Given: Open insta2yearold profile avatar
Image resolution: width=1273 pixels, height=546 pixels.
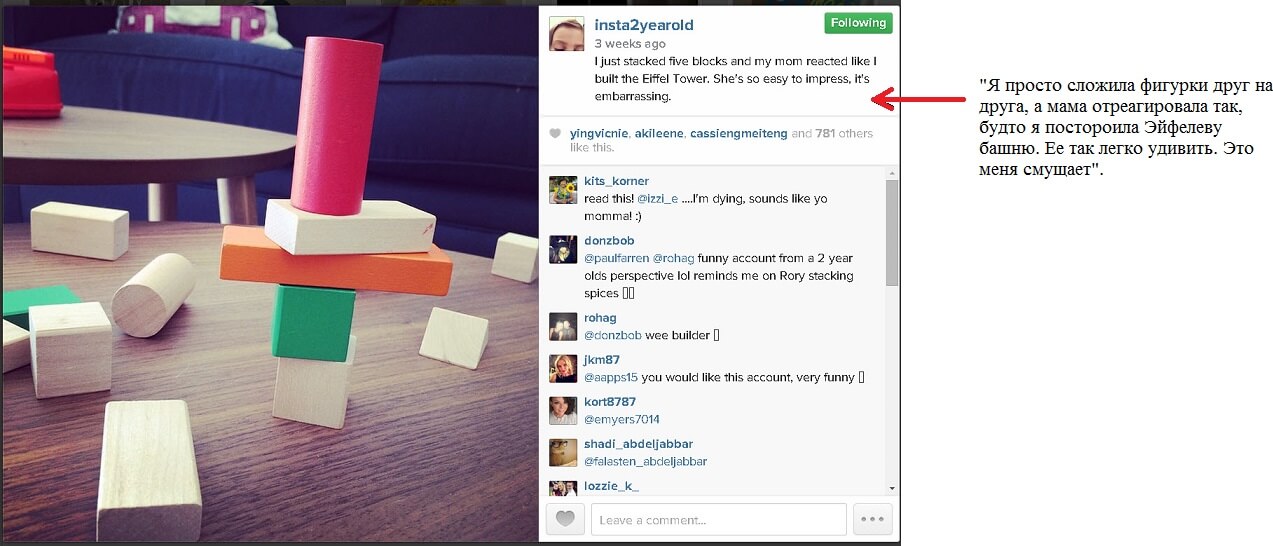Looking at the screenshot, I should (566, 35).
